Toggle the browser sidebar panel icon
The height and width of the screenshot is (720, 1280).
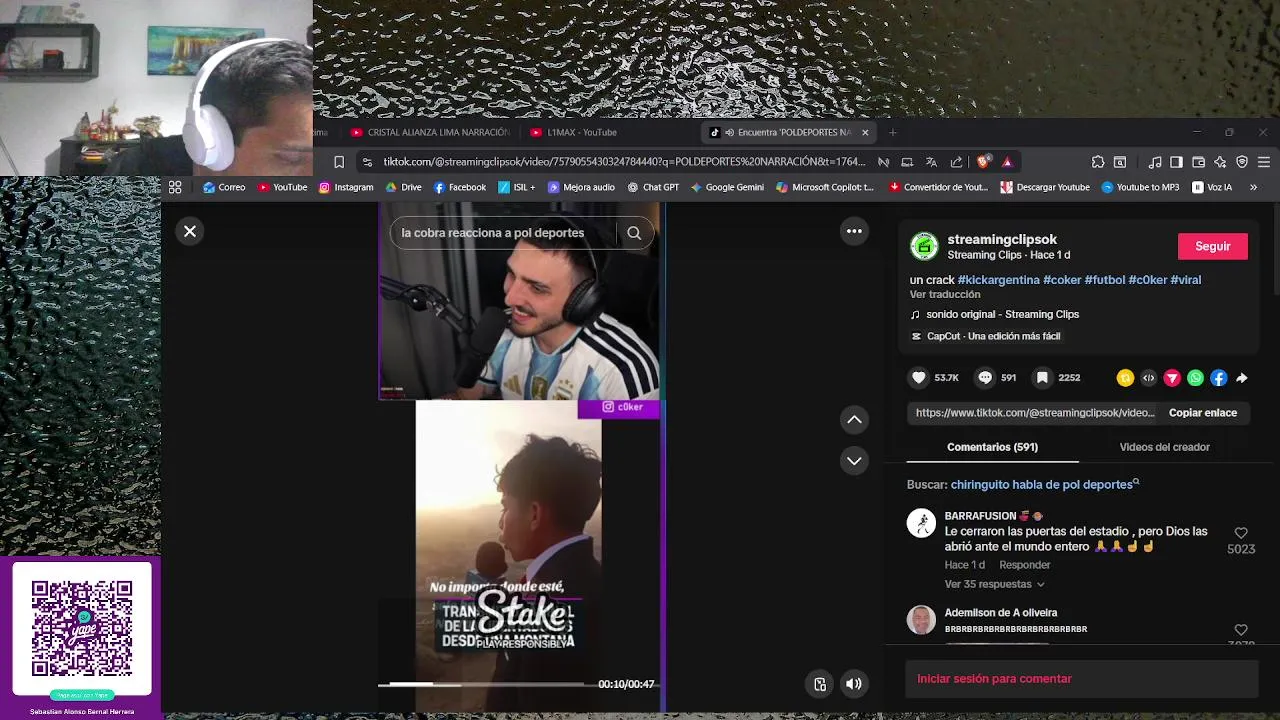tap(1176, 162)
